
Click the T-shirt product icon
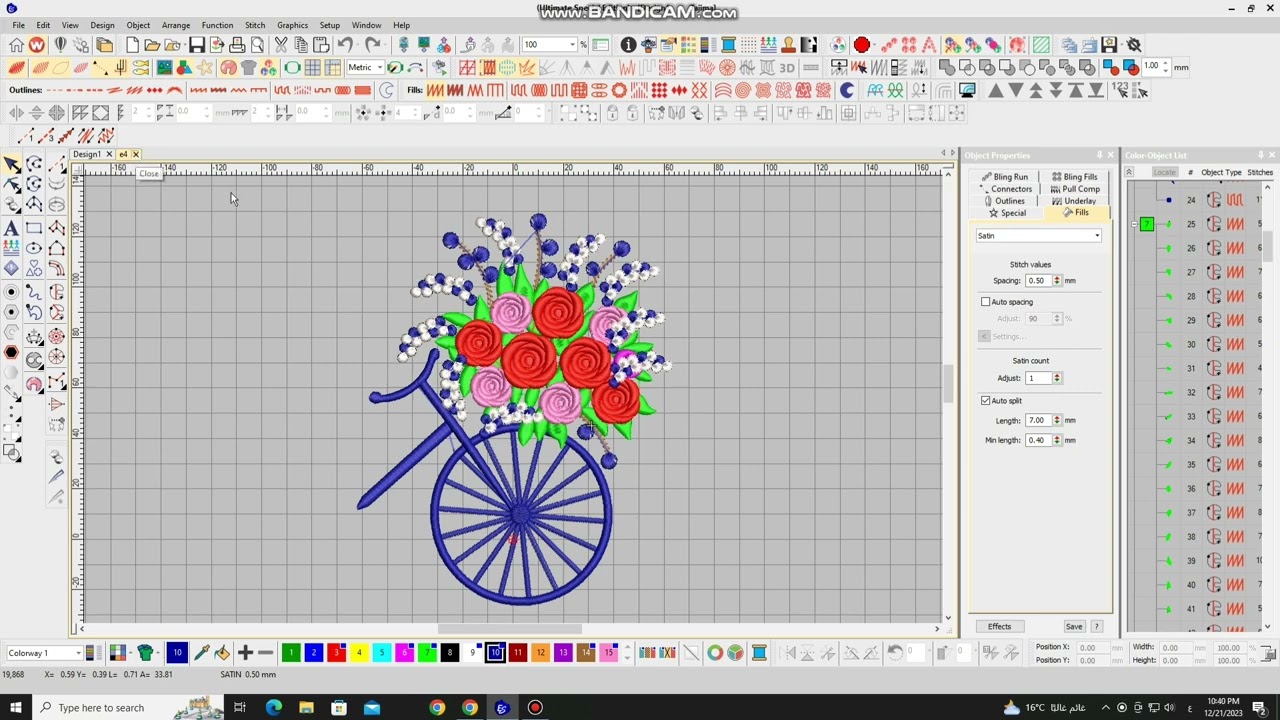[248, 67]
